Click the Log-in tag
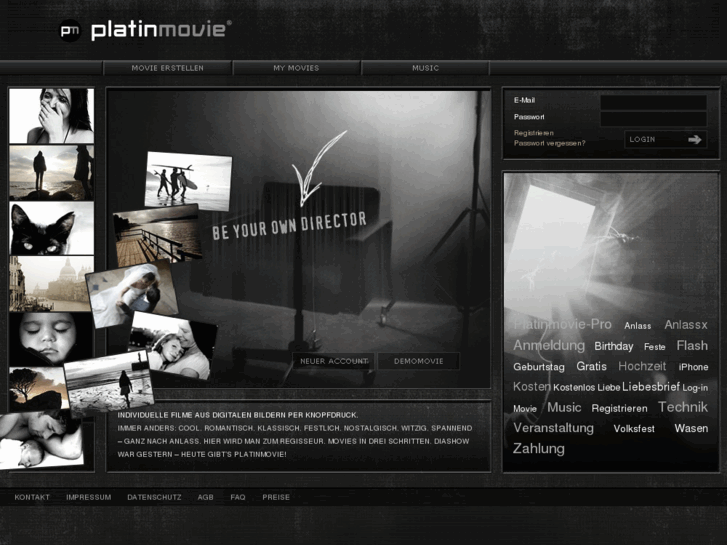The height and width of the screenshot is (545, 727). coord(695,388)
